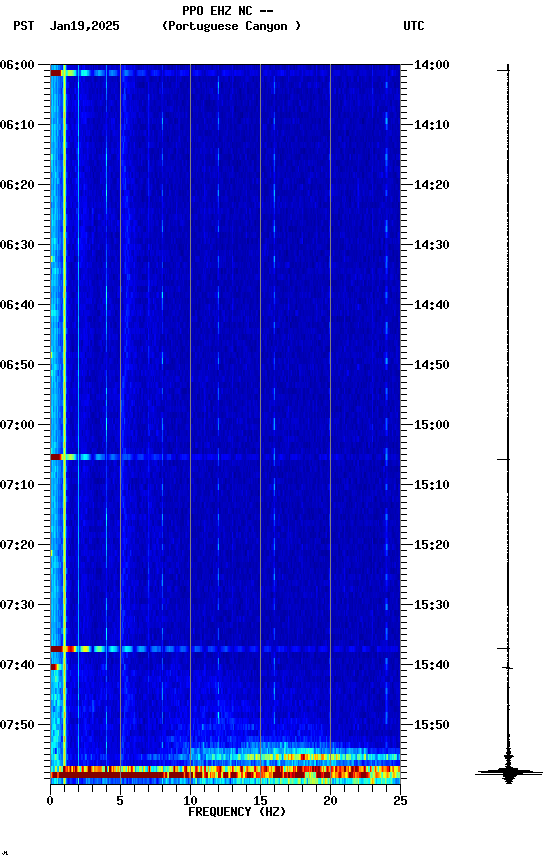
Task: Click the '06:40' PST time label
Action: click(17, 305)
